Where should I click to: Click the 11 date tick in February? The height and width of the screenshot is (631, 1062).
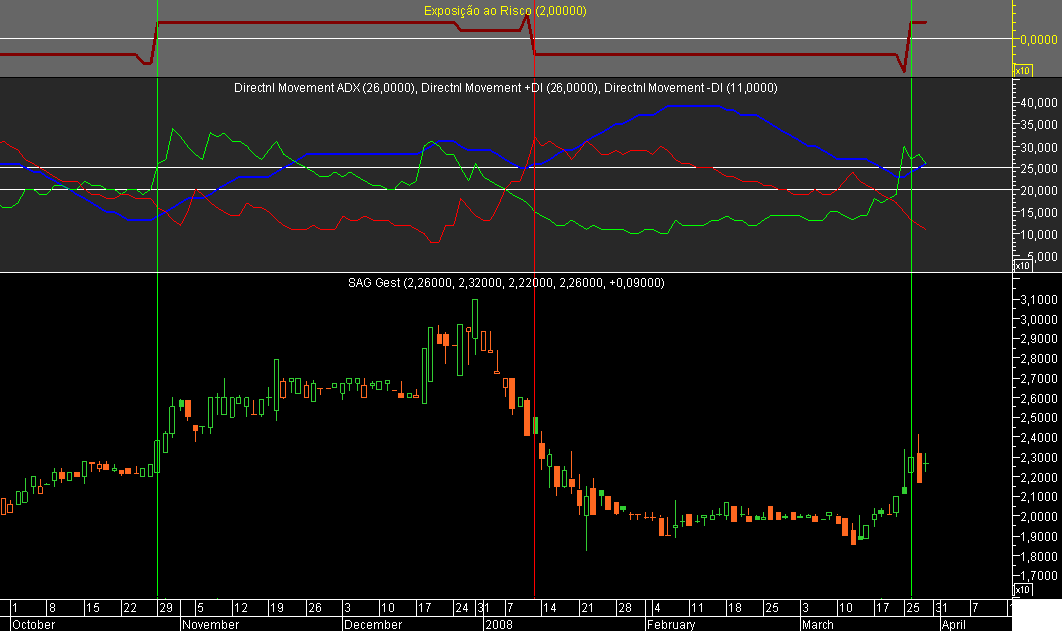(x=697, y=608)
